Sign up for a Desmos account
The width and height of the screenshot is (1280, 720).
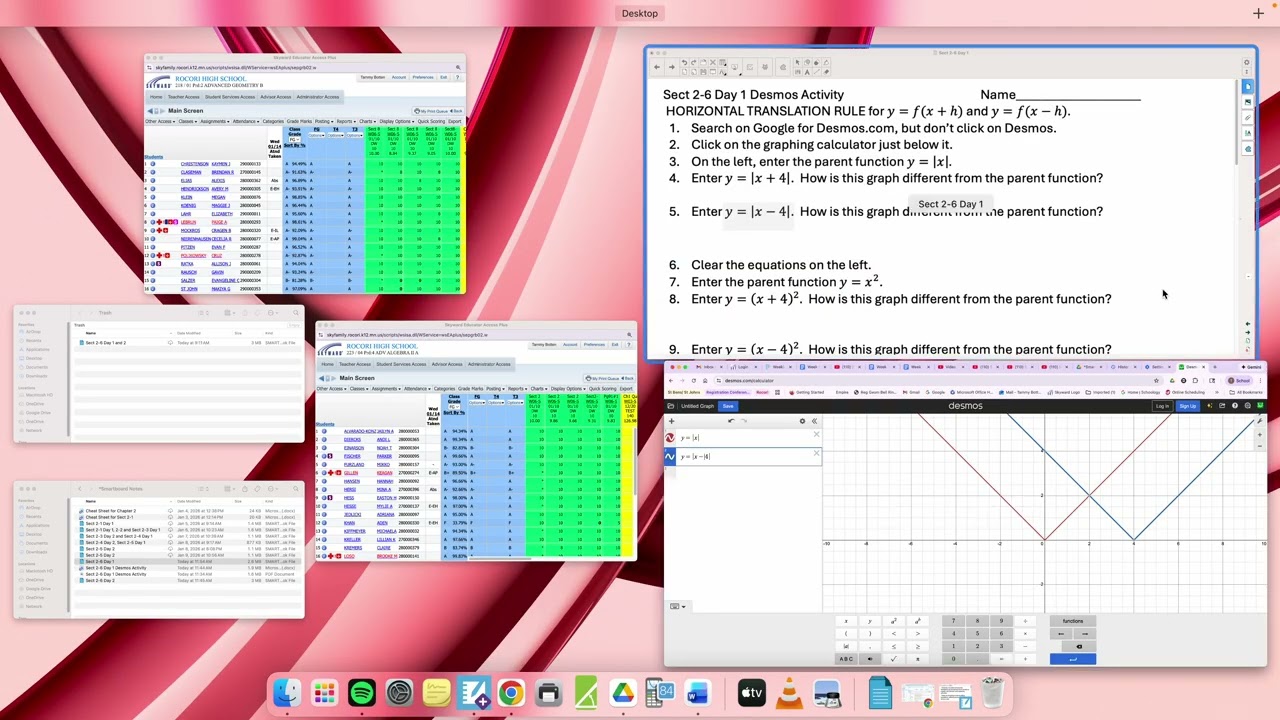click(1187, 406)
